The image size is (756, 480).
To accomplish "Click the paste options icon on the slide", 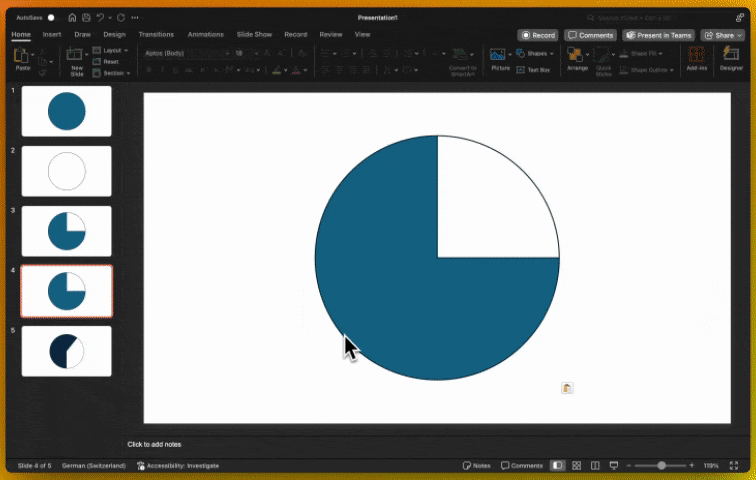I will tap(567, 388).
